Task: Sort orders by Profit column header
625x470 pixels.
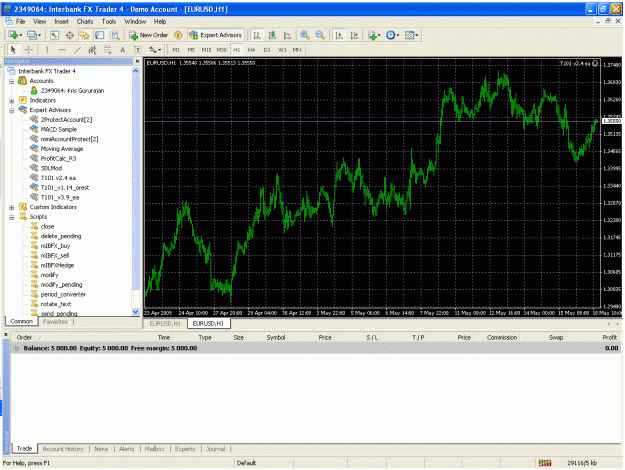Action: tap(609, 338)
